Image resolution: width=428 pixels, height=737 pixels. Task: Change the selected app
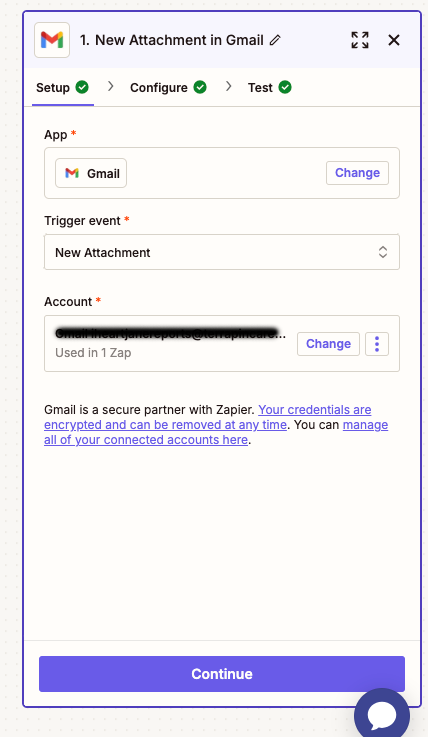tap(358, 173)
